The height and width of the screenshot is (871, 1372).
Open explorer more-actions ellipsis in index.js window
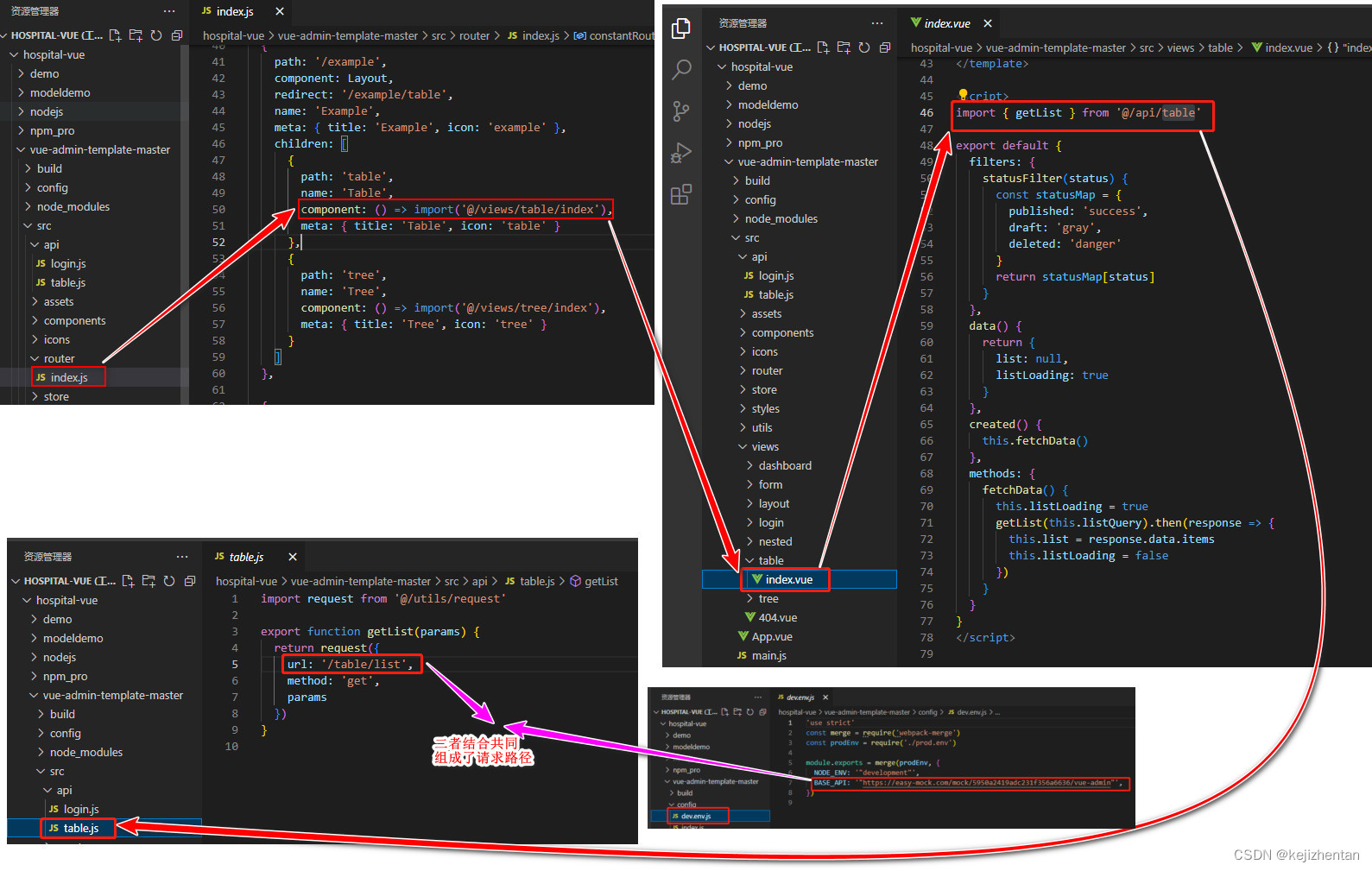coord(169,11)
